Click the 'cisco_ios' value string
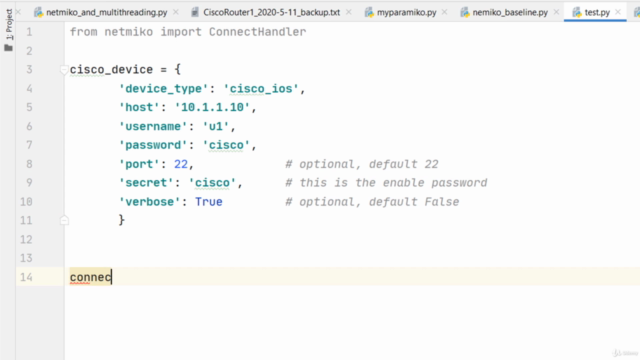 tap(261, 89)
